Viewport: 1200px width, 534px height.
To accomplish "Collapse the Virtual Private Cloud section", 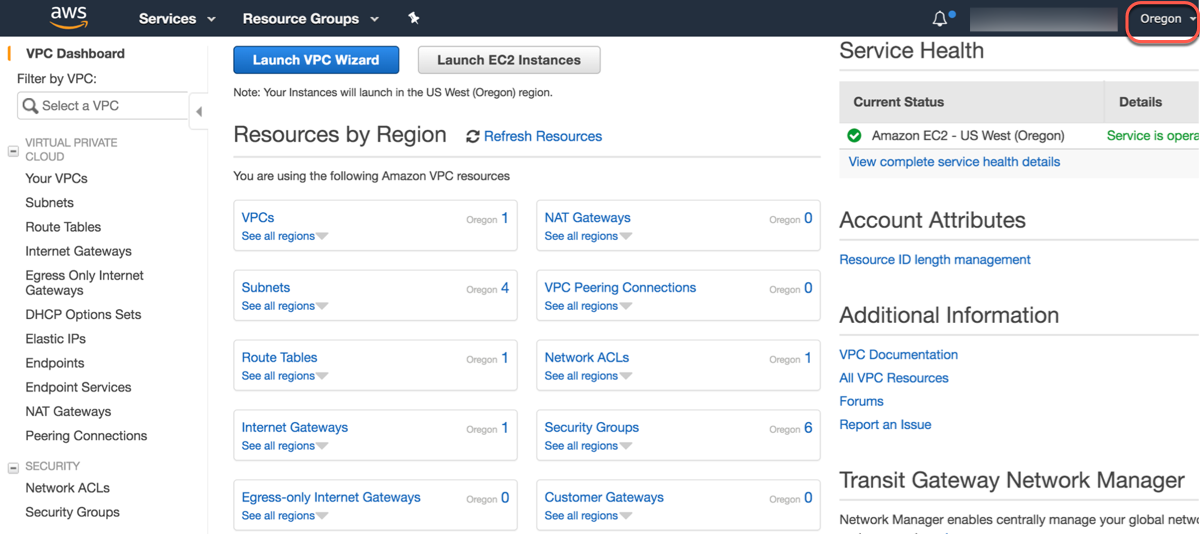I will 14,151.
